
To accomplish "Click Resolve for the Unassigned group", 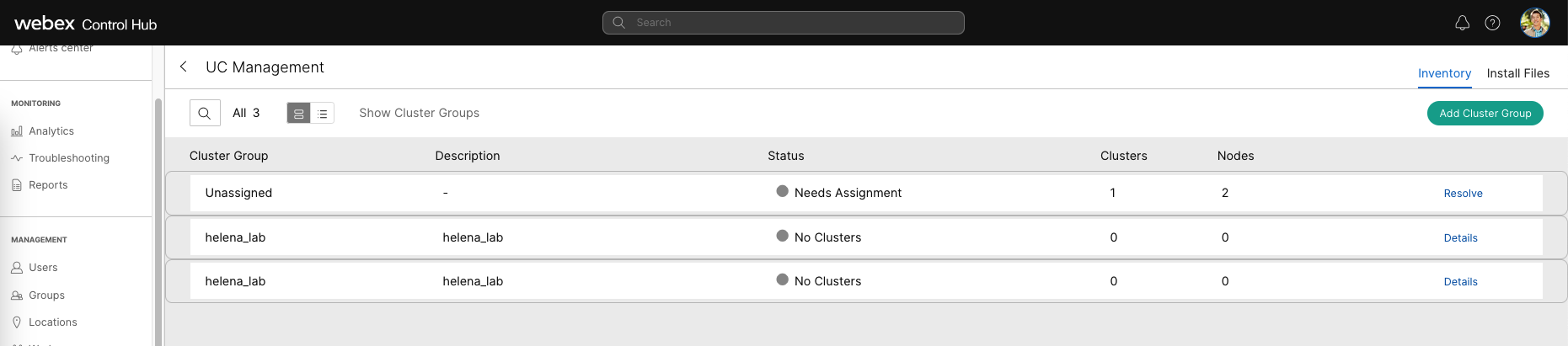I will (1463, 194).
